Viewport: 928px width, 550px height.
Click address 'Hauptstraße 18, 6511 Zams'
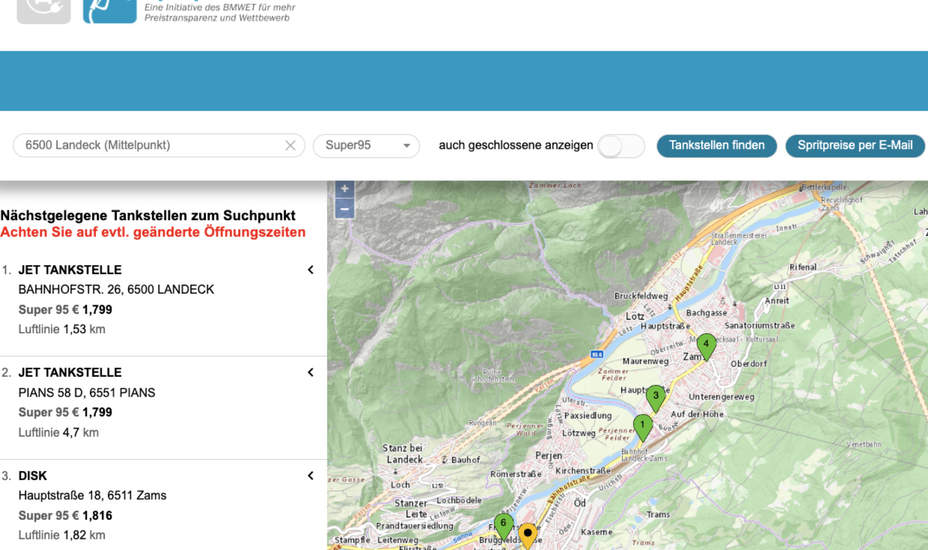tap(92, 496)
